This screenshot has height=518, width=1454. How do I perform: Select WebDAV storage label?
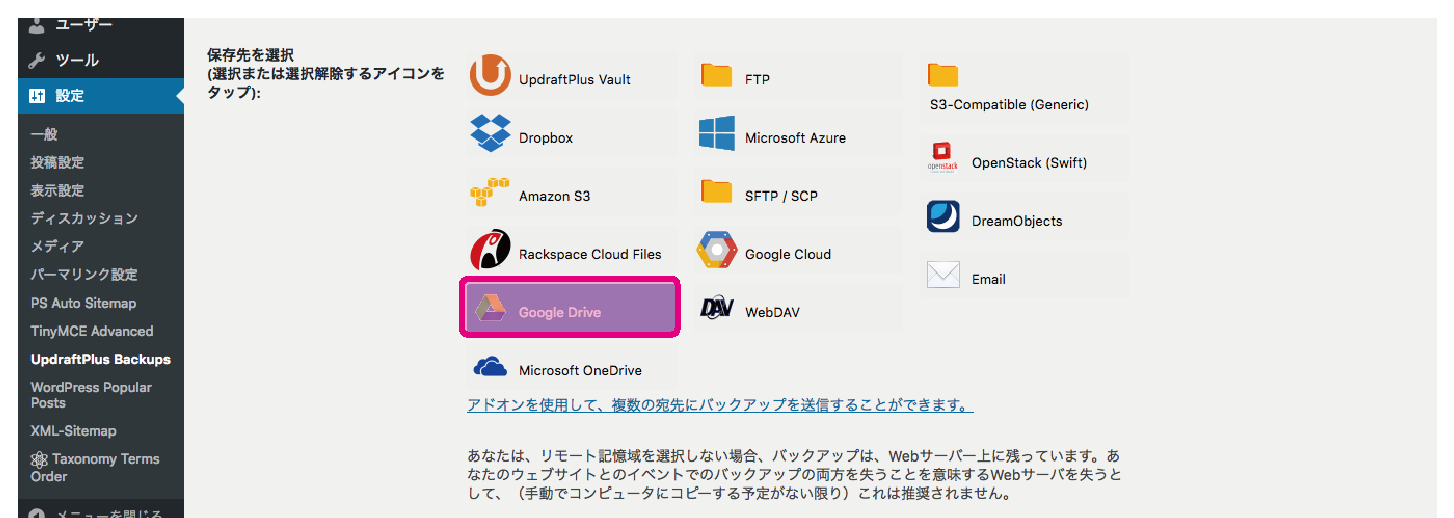(x=772, y=312)
